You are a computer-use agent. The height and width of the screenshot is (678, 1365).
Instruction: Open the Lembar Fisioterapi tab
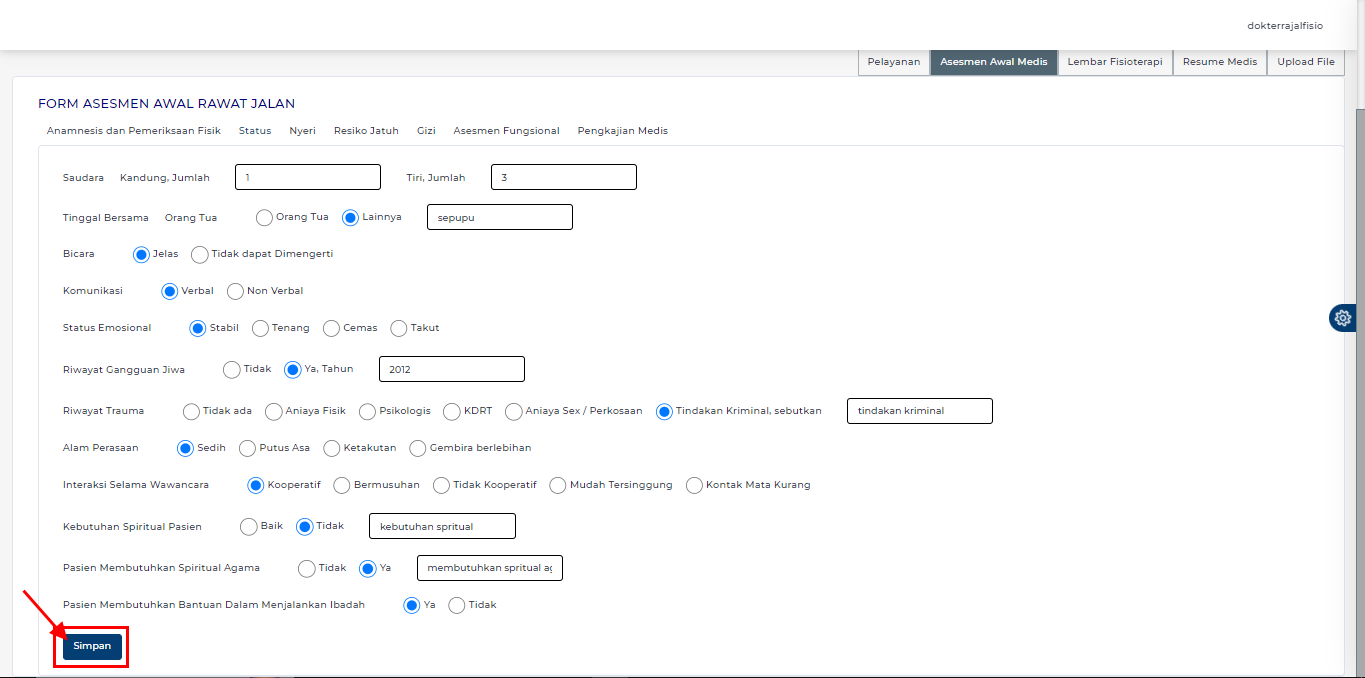tap(1114, 62)
